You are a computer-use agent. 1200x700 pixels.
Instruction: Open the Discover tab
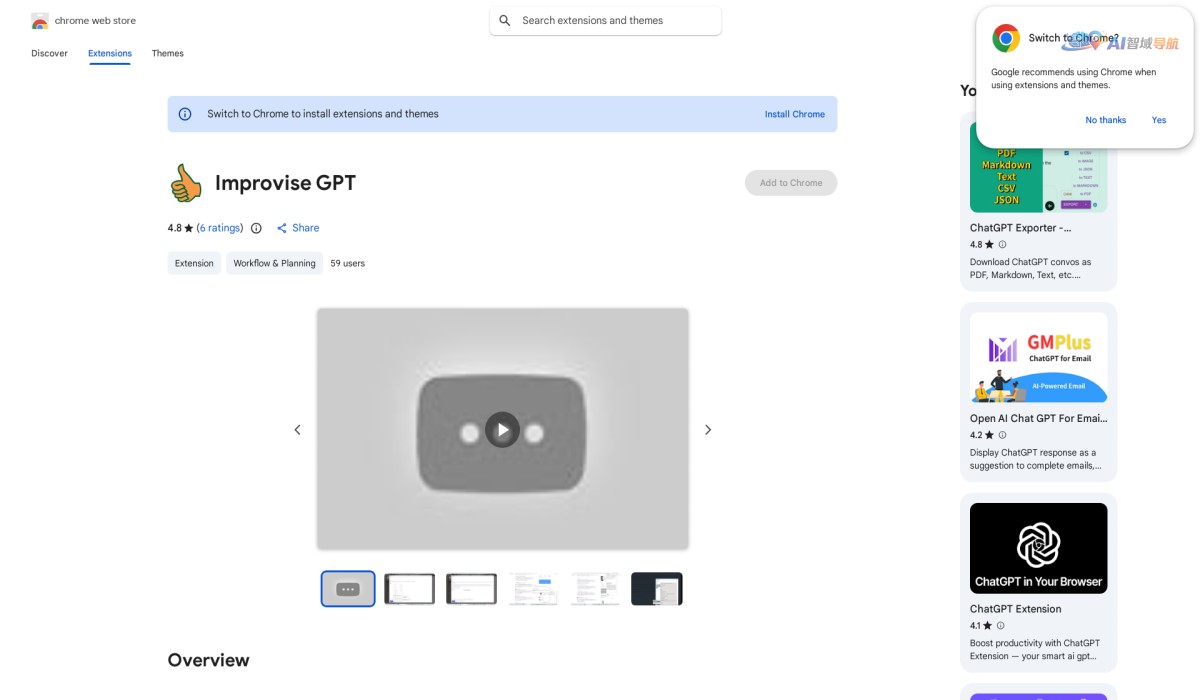(49, 53)
